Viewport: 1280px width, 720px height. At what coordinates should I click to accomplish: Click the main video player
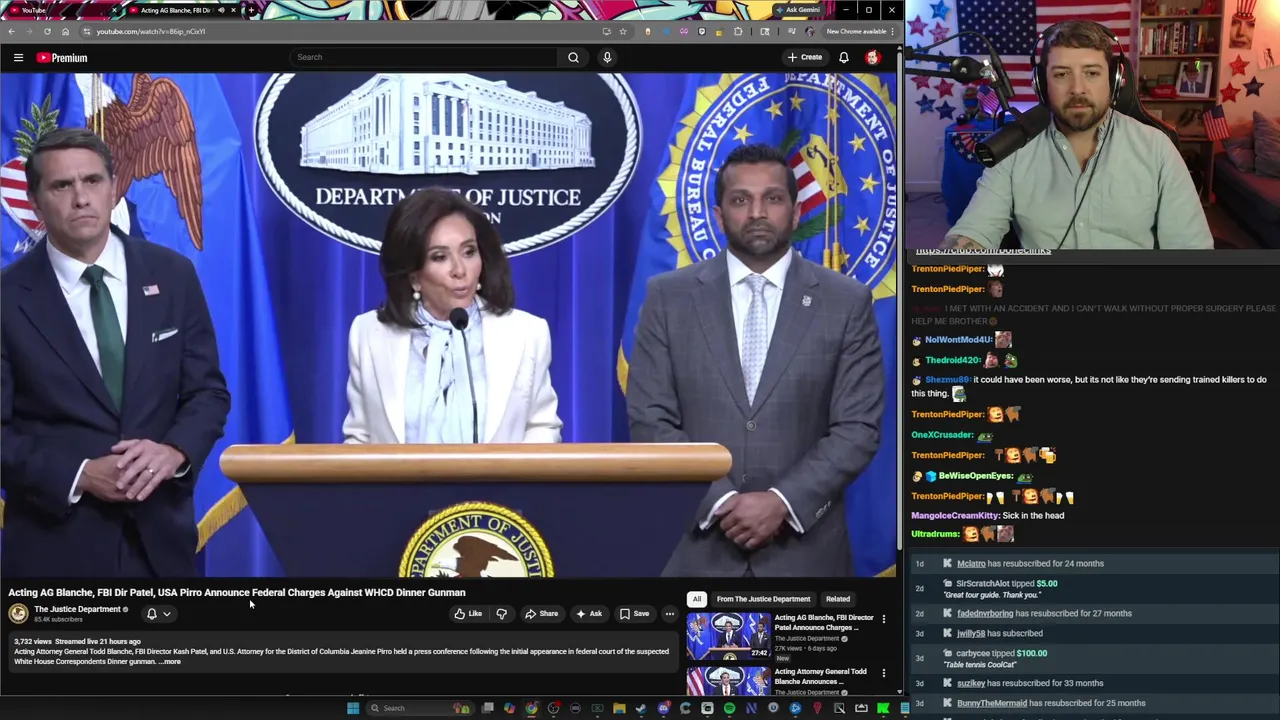pos(449,325)
